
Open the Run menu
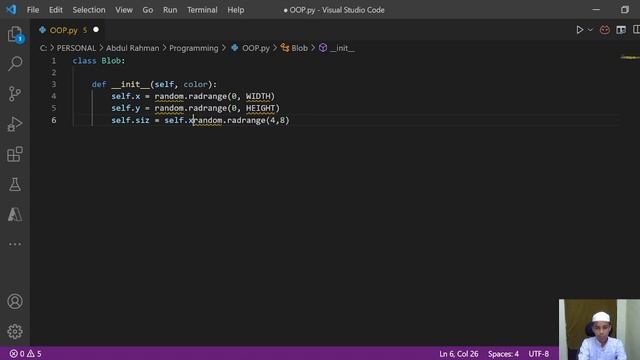(170, 10)
